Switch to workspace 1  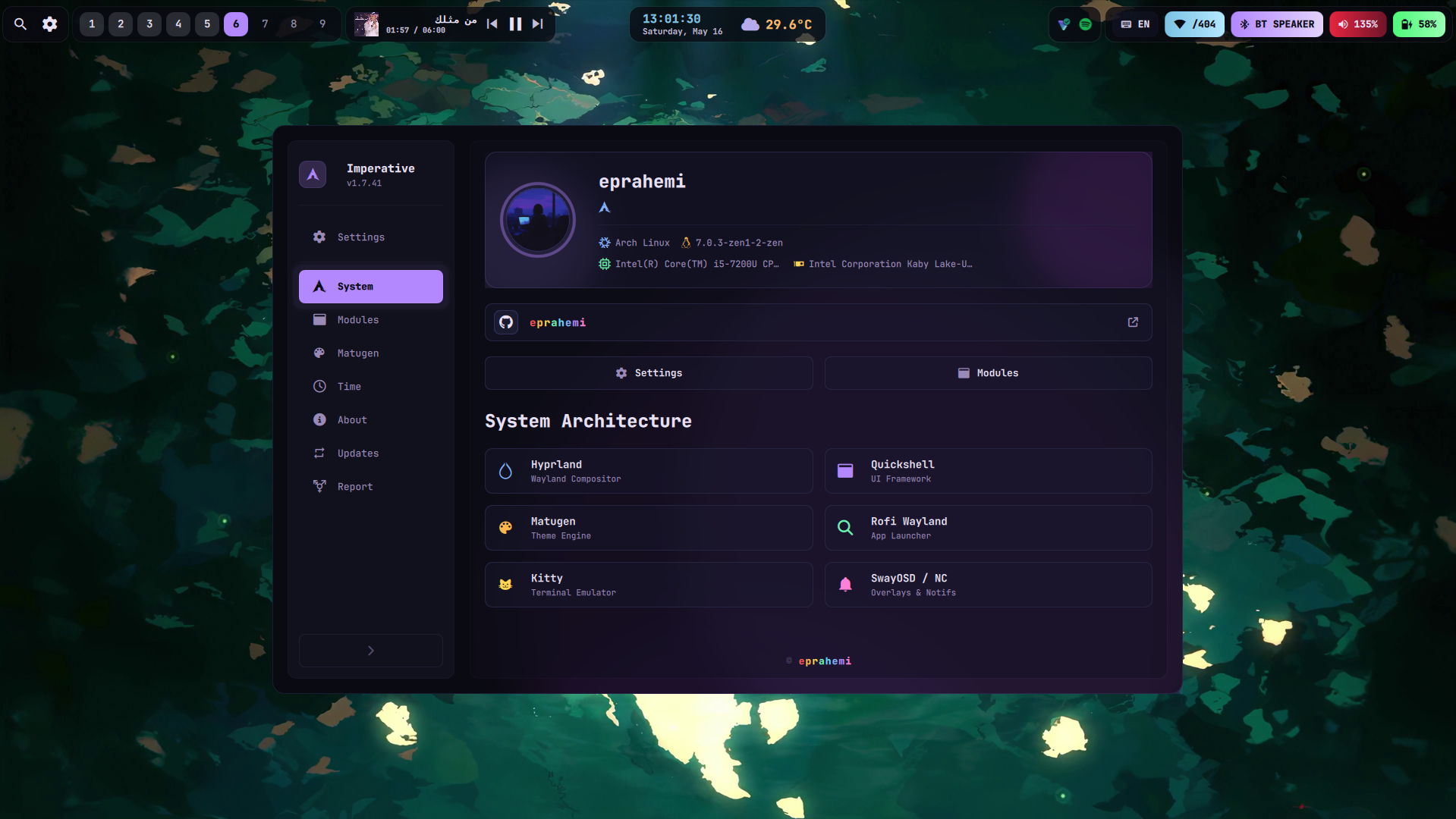pos(92,24)
